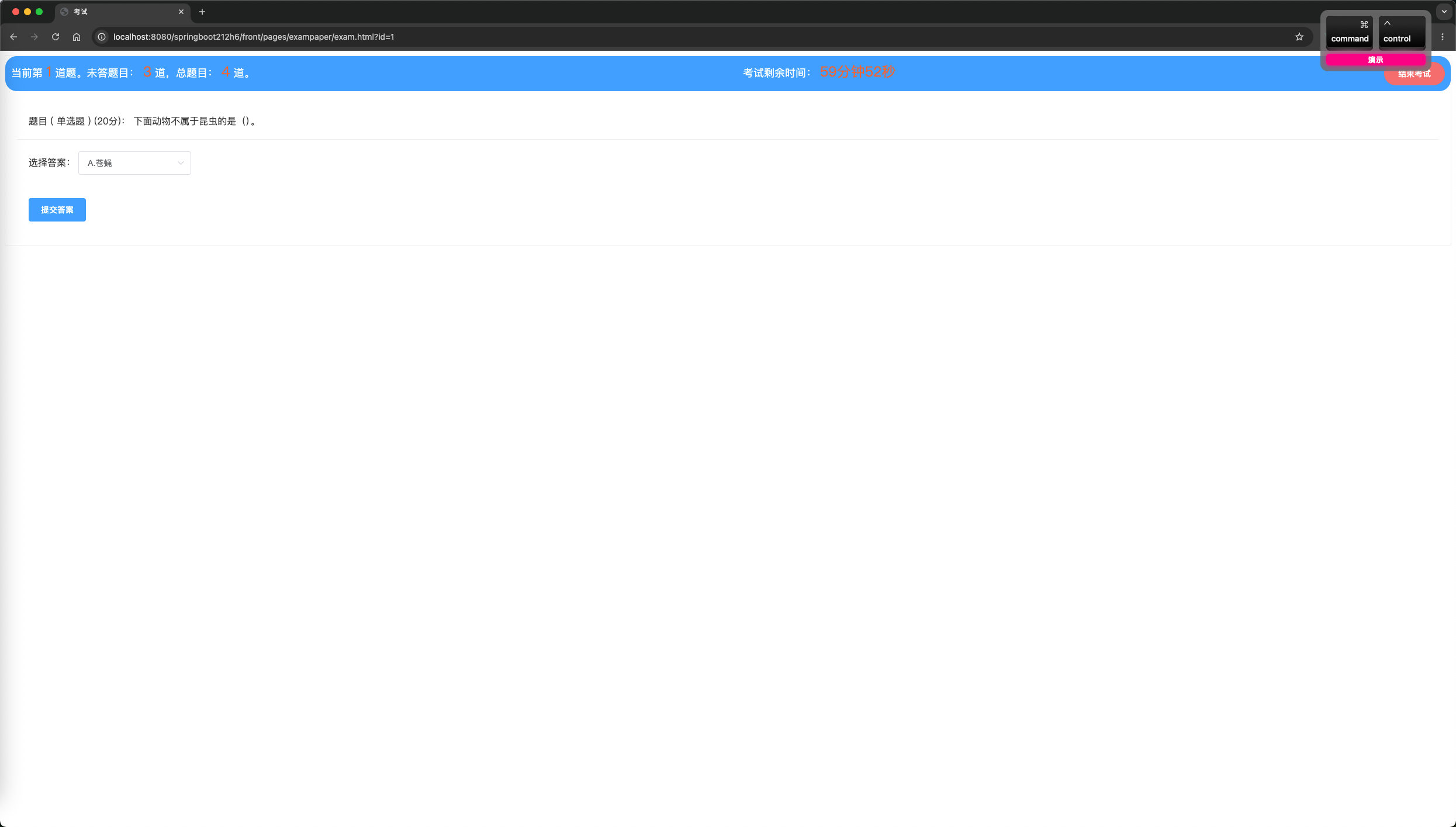Reload the exam page
The width and height of the screenshot is (1456, 827).
(x=56, y=37)
